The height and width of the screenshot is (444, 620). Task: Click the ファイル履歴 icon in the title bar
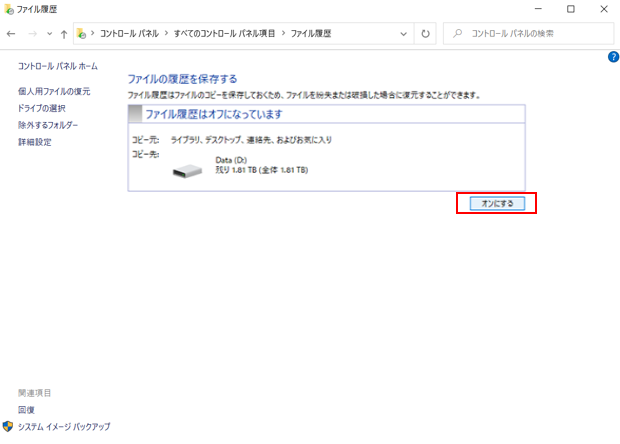pos(9,9)
